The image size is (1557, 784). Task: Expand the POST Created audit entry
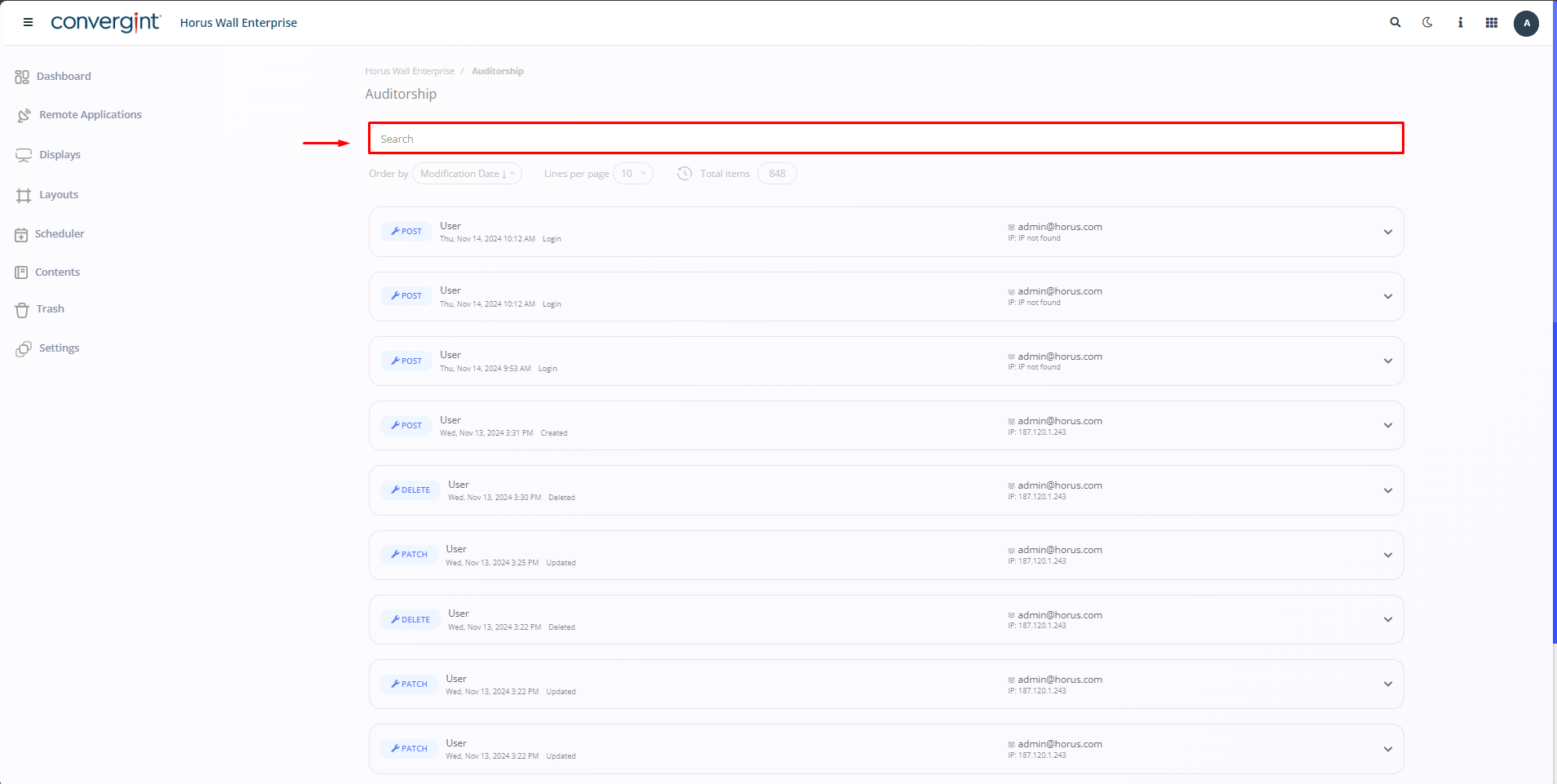click(x=1387, y=426)
